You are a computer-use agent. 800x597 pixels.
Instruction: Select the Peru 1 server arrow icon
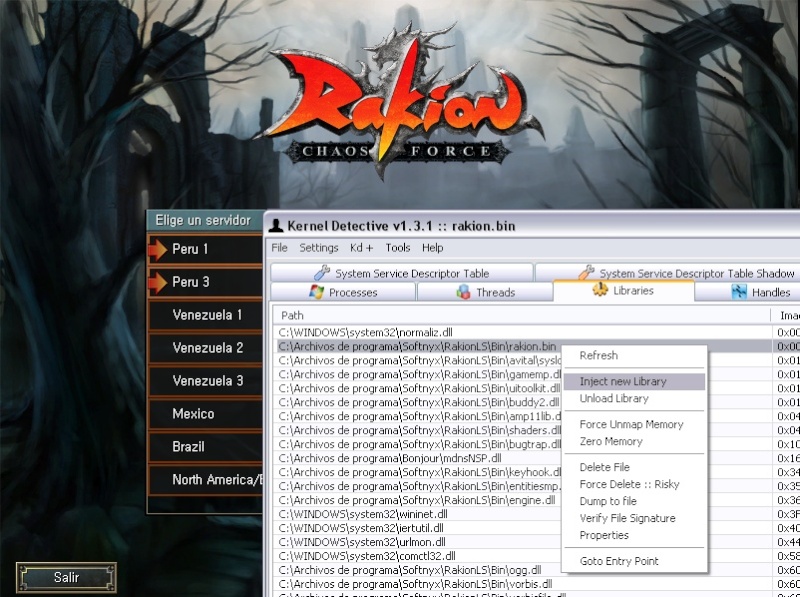point(158,250)
